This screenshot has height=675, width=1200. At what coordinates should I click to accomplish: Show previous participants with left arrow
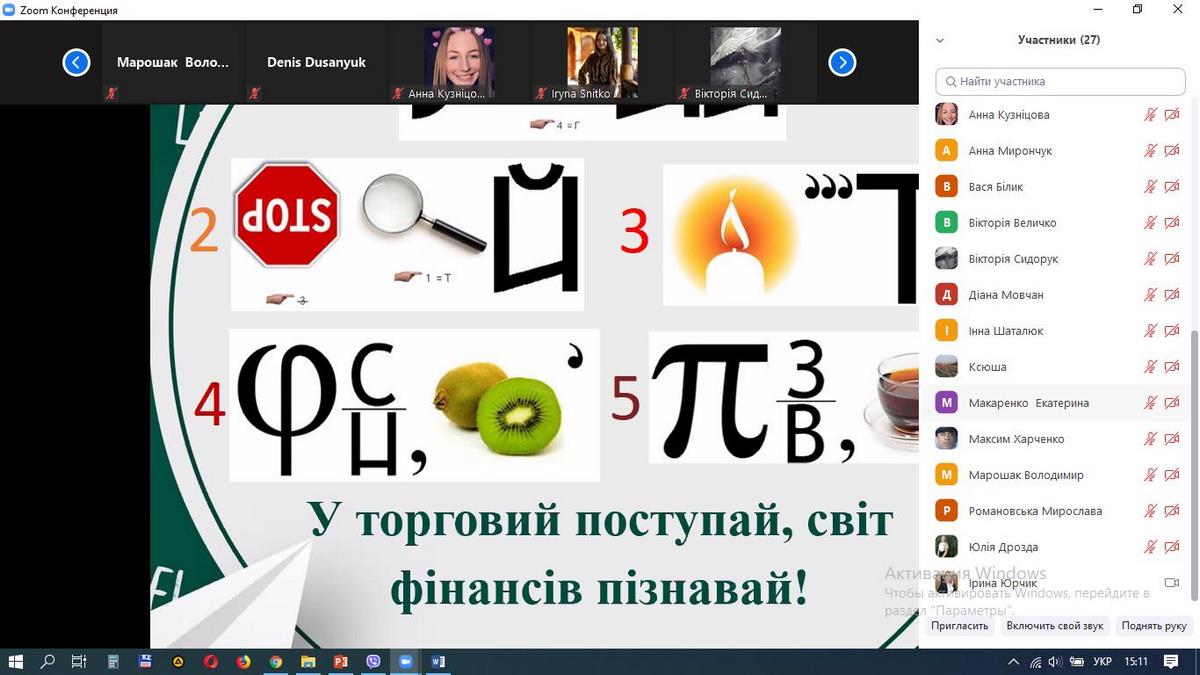tap(76, 63)
